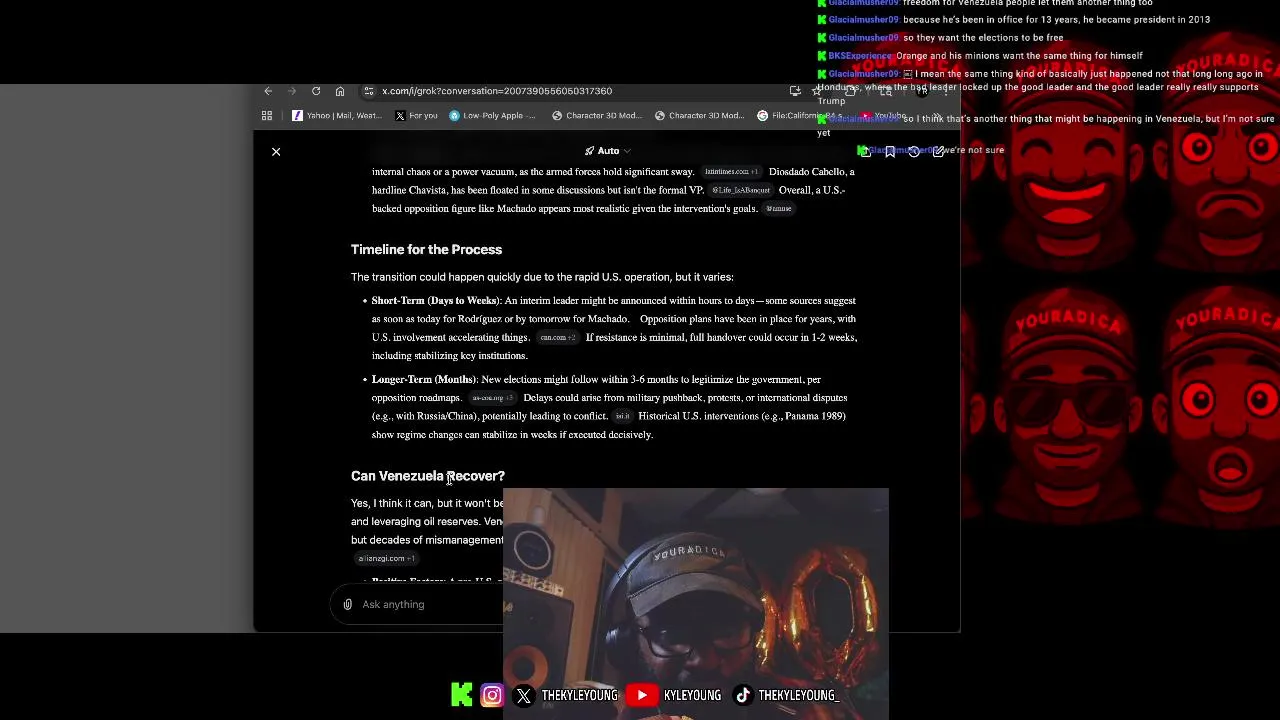
Task: Click the latimes.com source citation chip
Action: pyautogui.click(x=731, y=172)
